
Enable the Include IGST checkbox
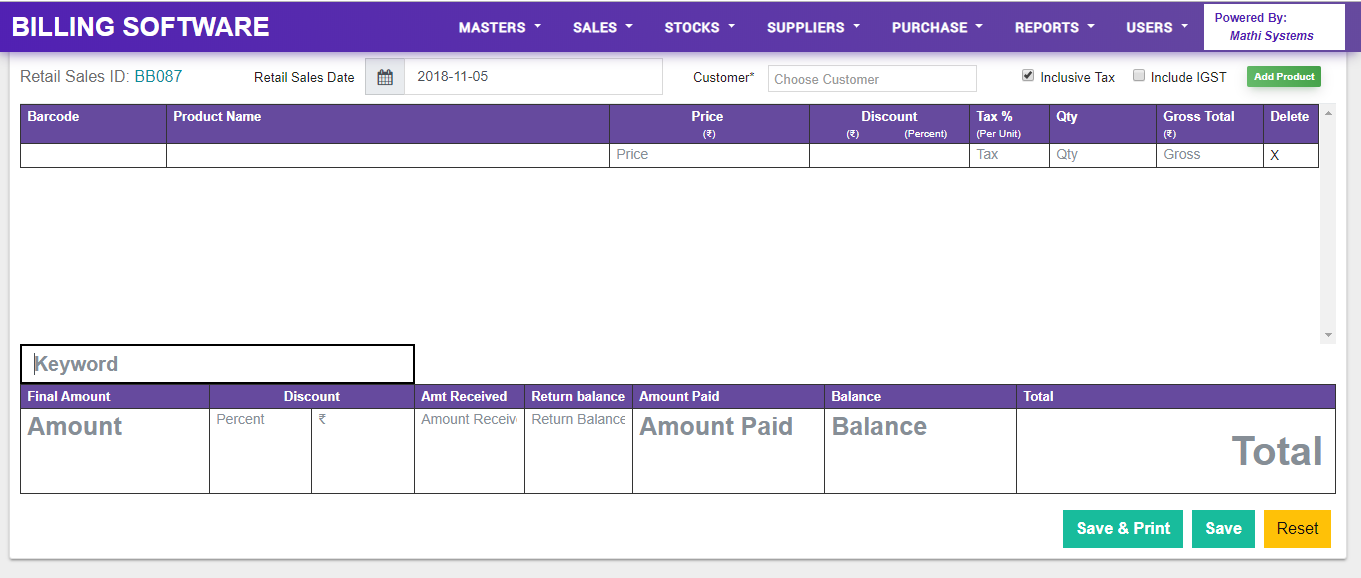(x=1139, y=75)
